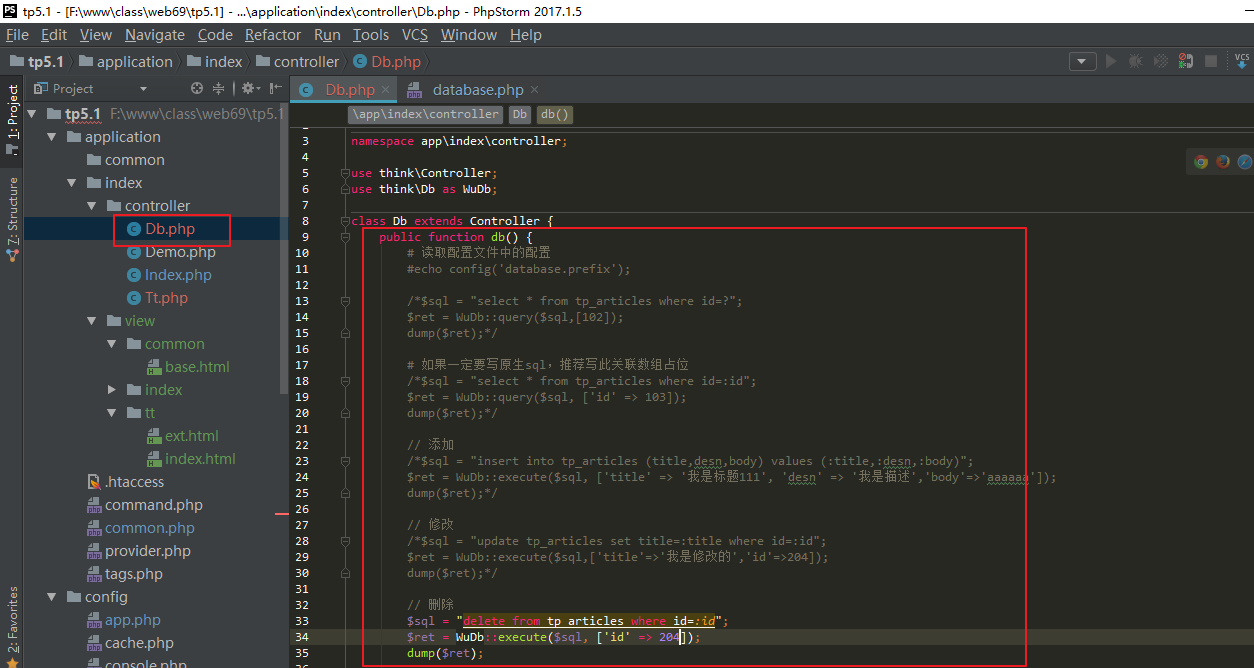Open file in Firefox browser icon
Screen dimensions: 1254x668
(1223, 161)
